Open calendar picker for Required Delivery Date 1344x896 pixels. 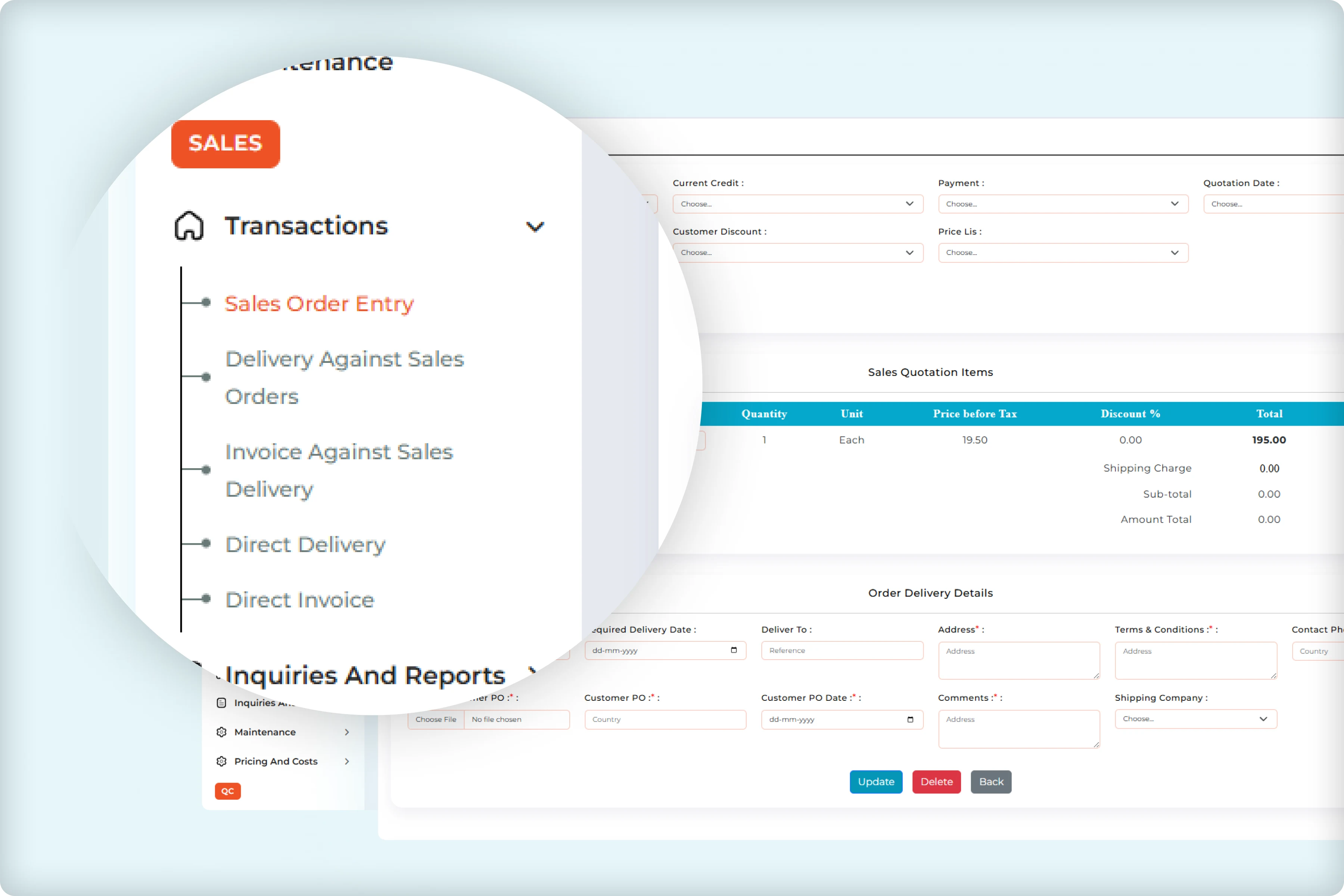[x=734, y=650]
